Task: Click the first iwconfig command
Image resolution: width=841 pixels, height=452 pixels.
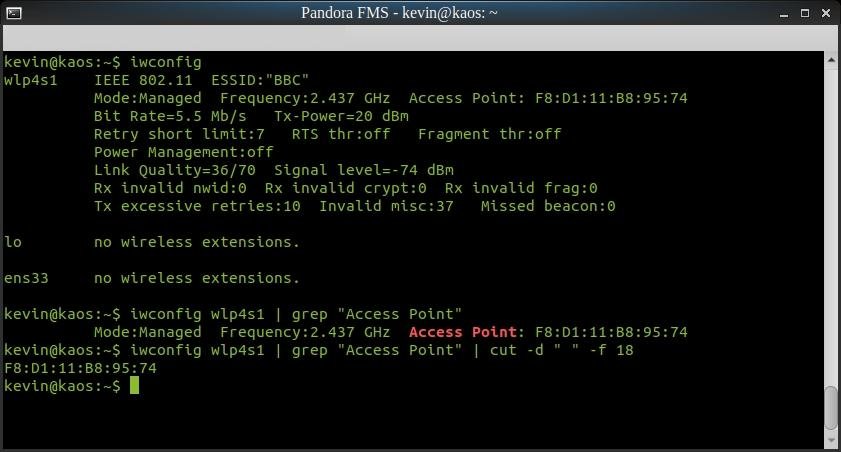Action: 166,62
